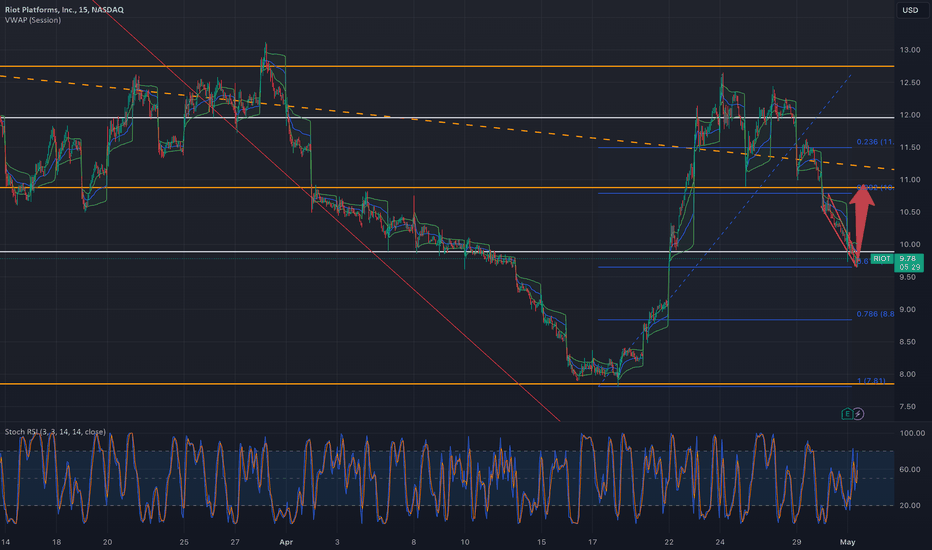Click 13.00 on the price axis

(910, 50)
